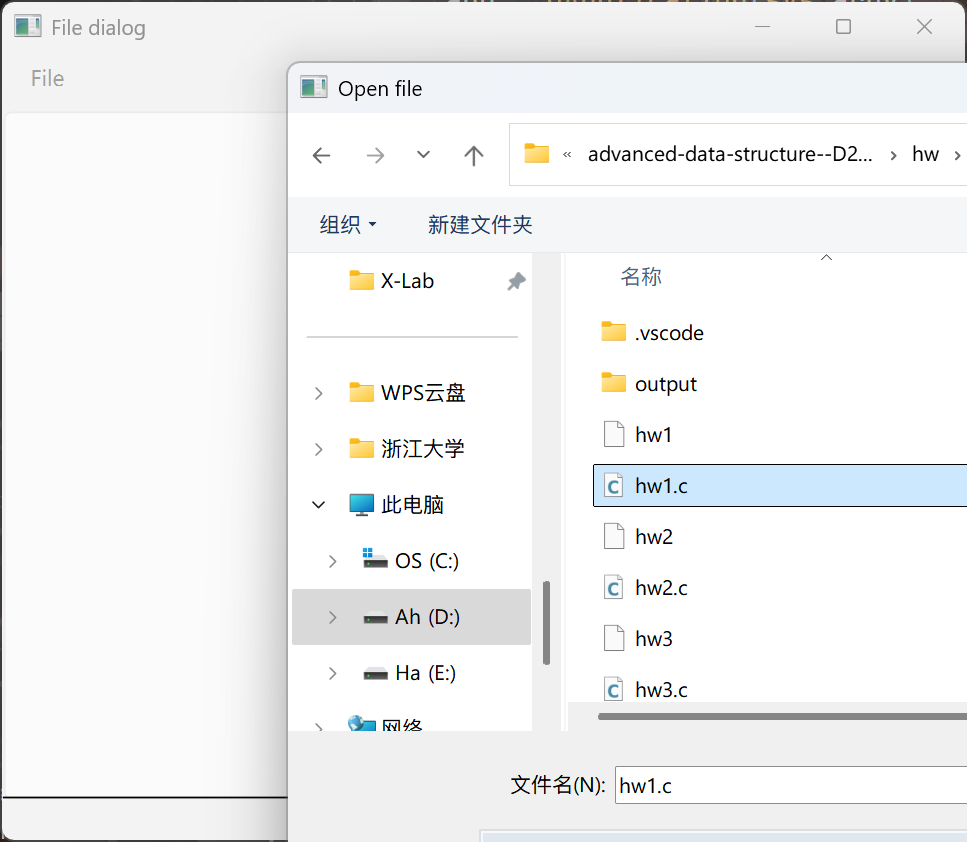The image size is (967, 842).
Task: Click the Forward navigation arrow
Action: [375, 155]
